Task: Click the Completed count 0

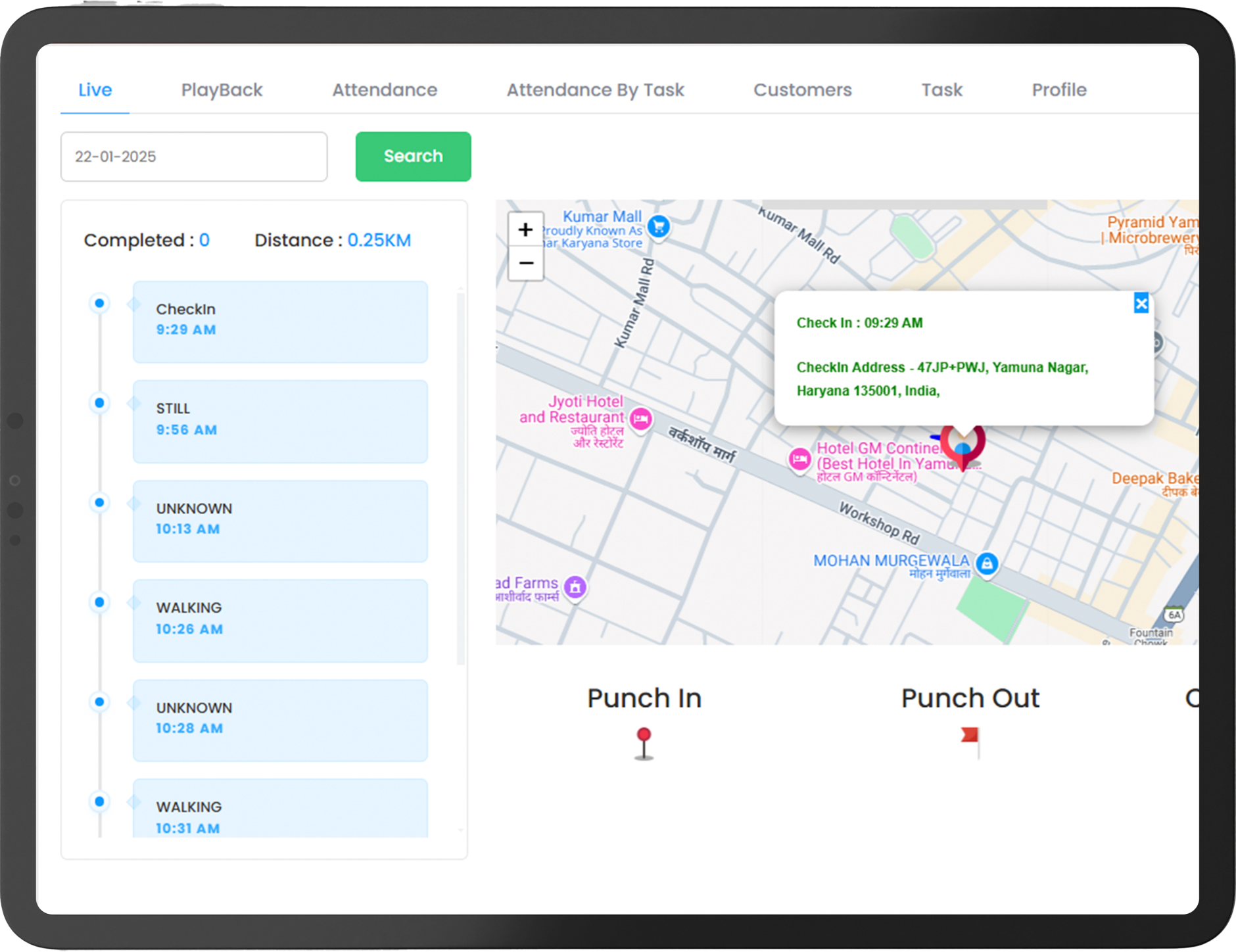Action: tap(204, 240)
